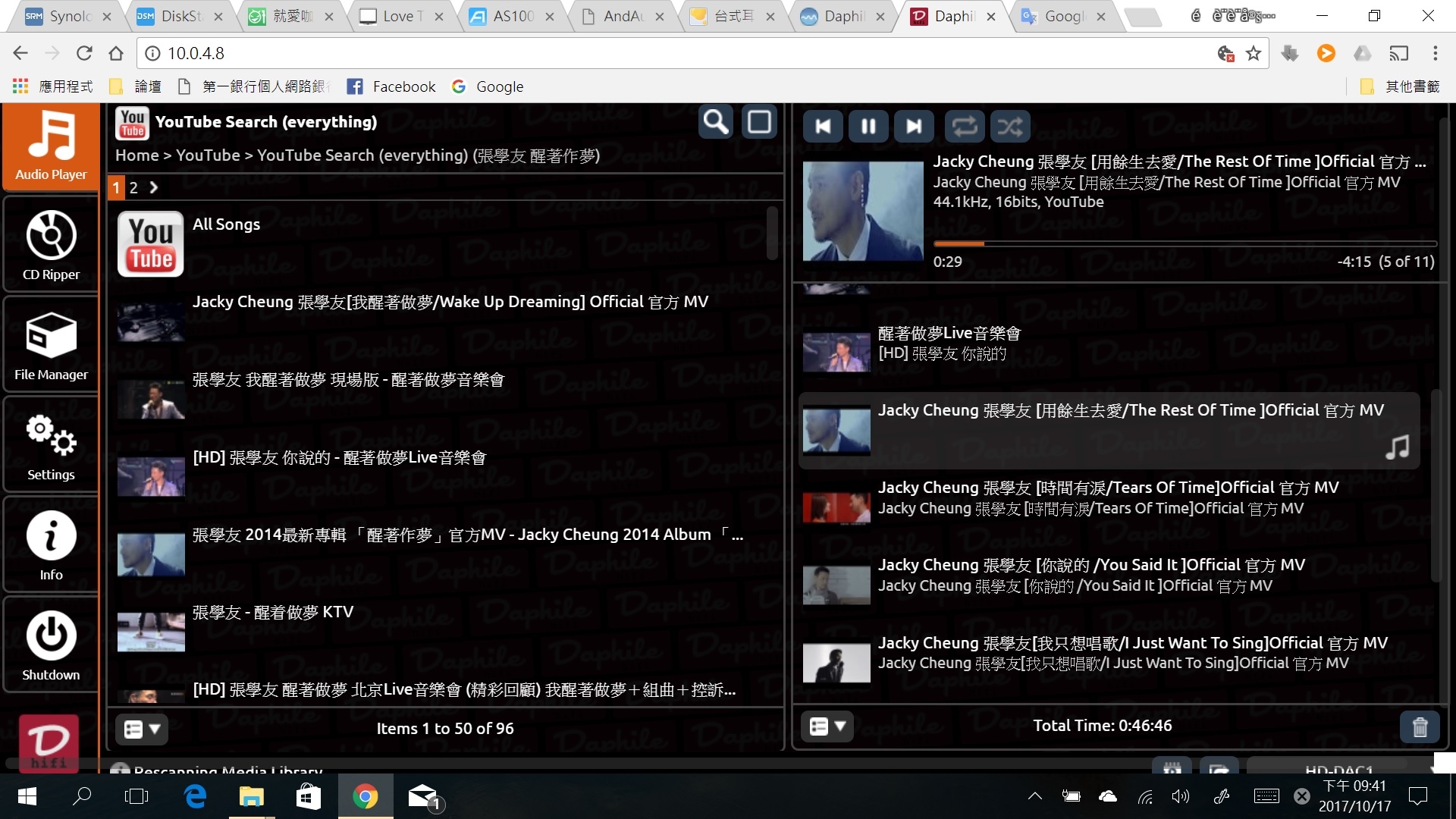1456x819 pixels.
Task: Reload the browser page
Action: pyautogui.click(x=84, y=53)
